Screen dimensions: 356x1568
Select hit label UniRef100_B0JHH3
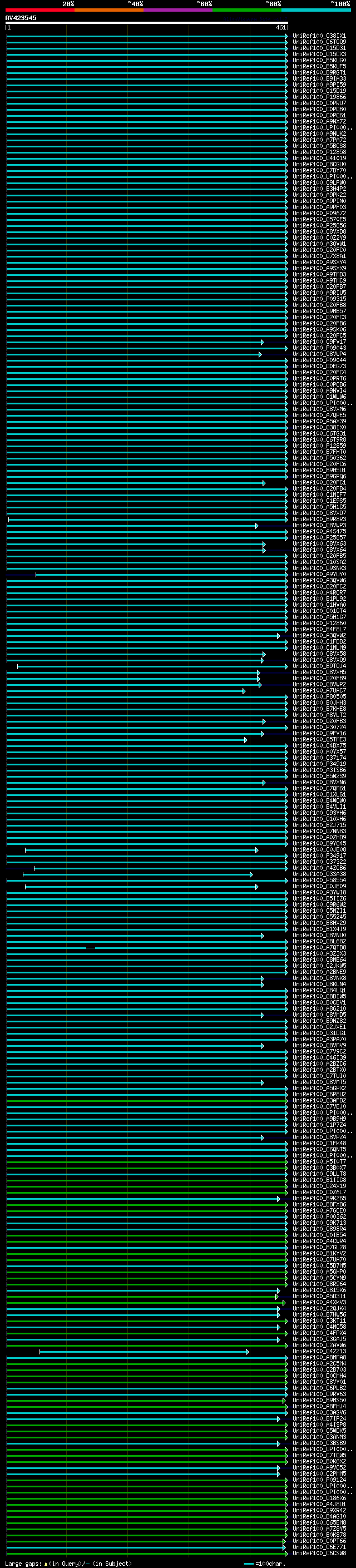pos(319,703)
